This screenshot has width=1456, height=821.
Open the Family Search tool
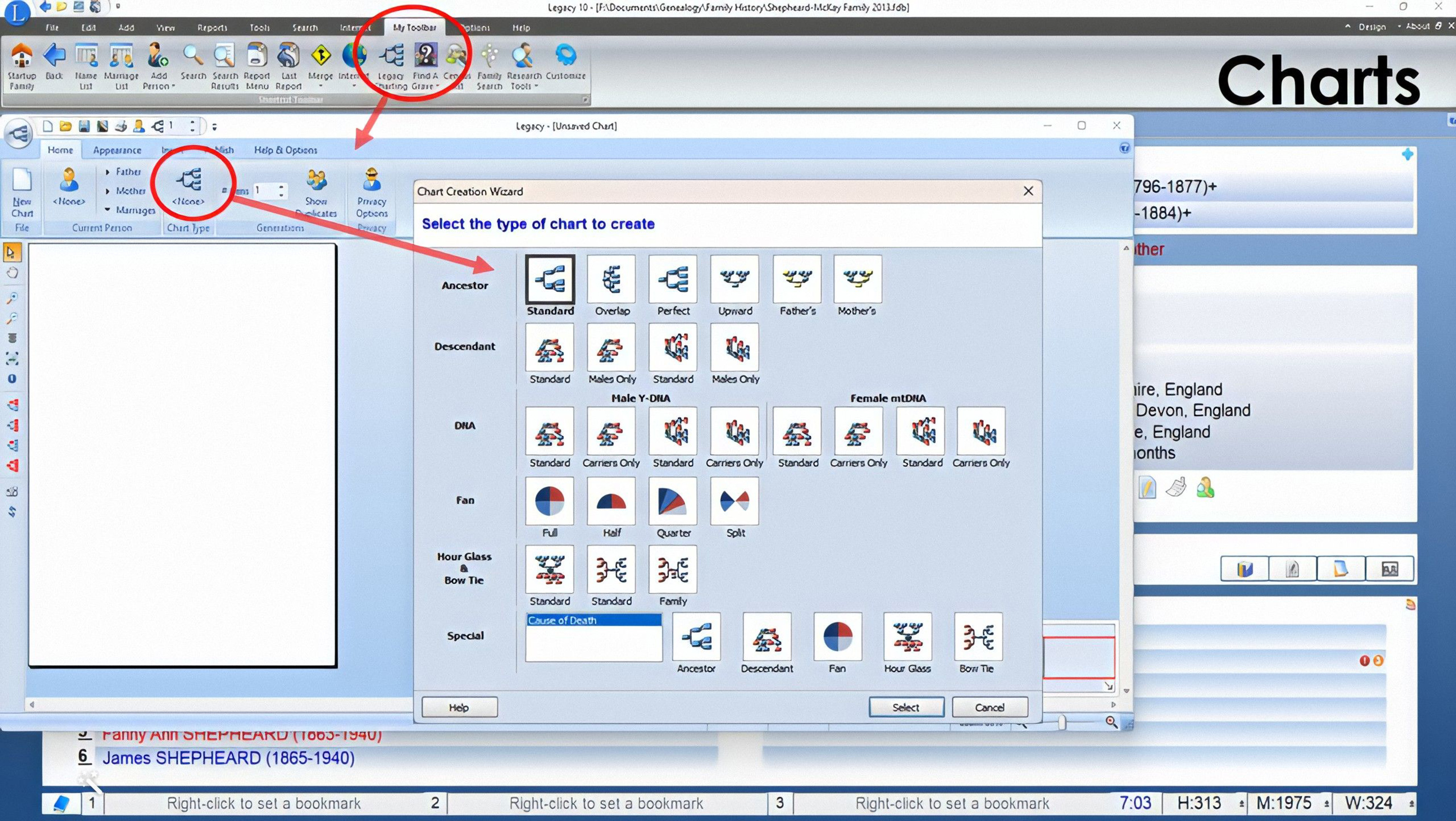[489, 65]
